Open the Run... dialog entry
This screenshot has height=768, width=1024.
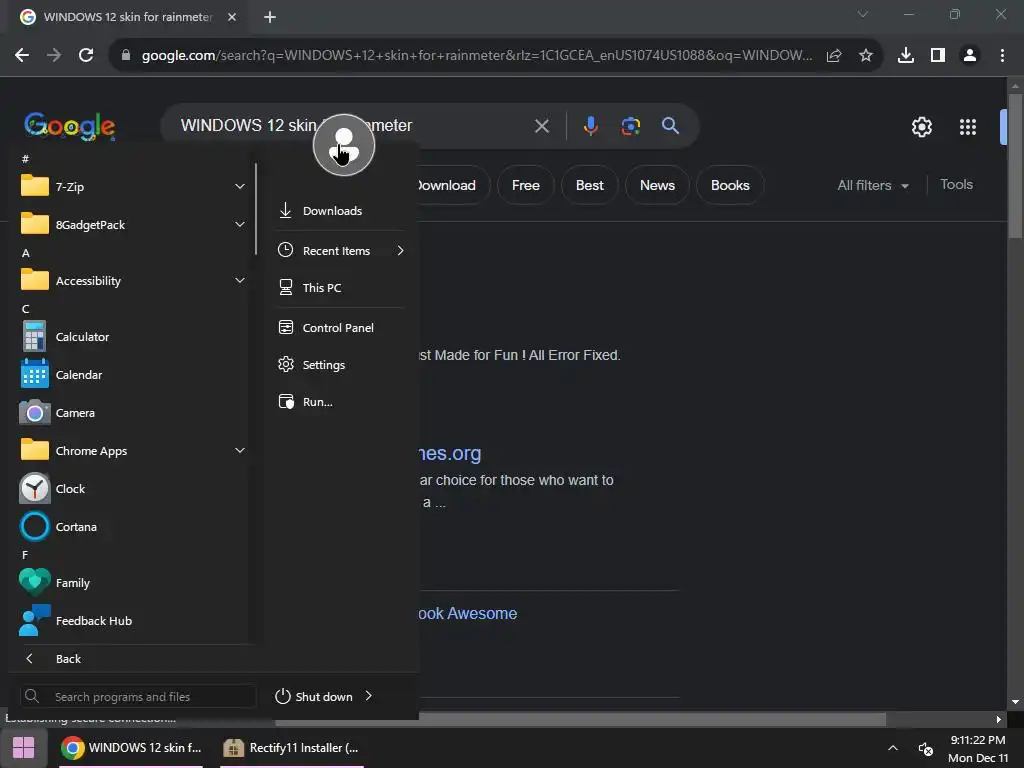click(x=340, y=402)
